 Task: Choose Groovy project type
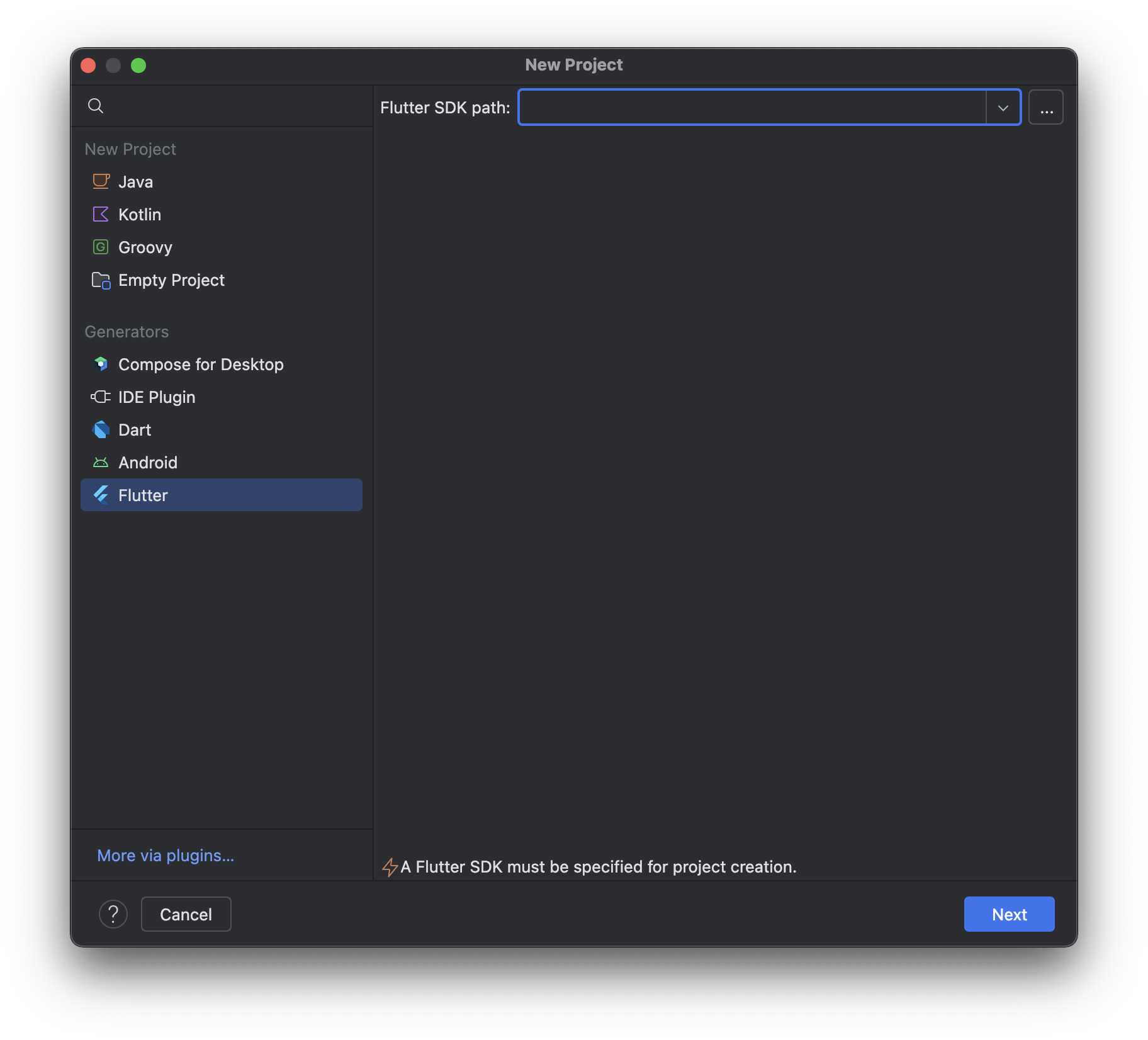coord(221,247)
